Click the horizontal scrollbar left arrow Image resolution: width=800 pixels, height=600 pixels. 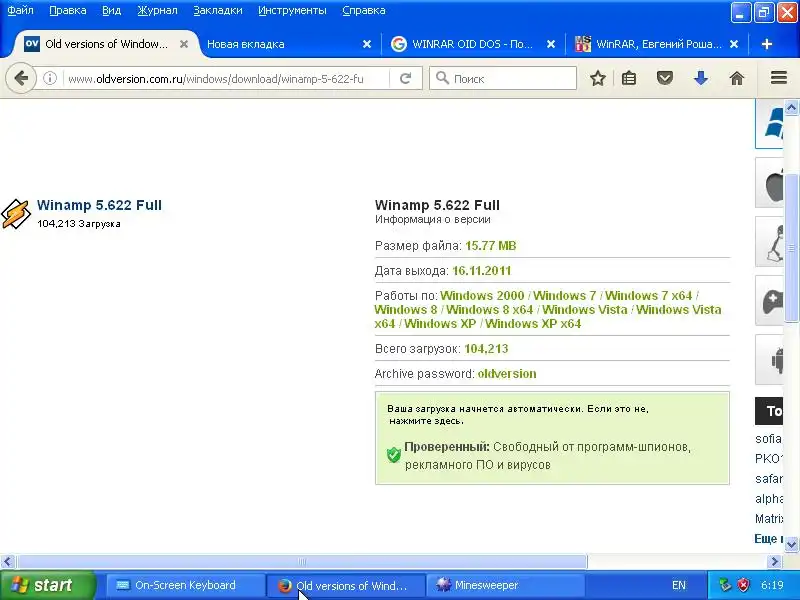(7, 562)
